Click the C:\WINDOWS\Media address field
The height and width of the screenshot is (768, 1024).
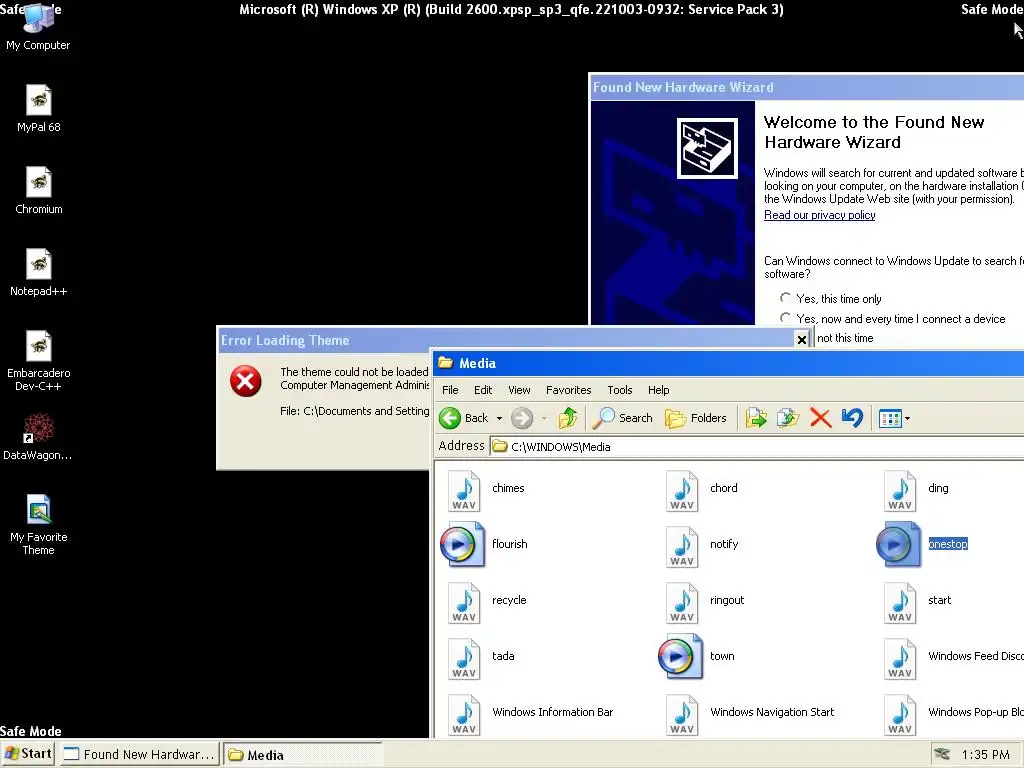(758, 447)
